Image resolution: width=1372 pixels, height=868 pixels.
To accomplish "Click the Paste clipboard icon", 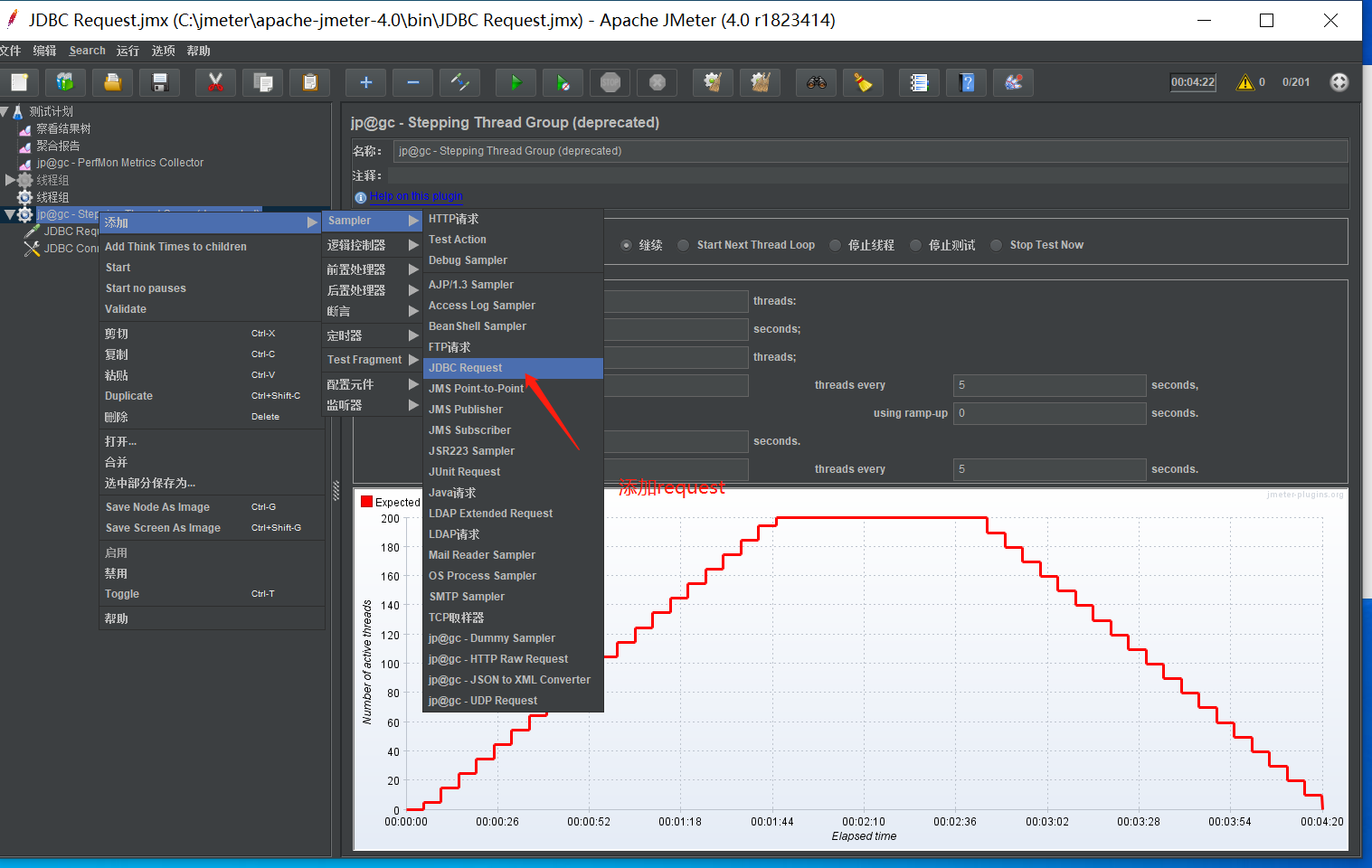I will click(x=309, y=82).
